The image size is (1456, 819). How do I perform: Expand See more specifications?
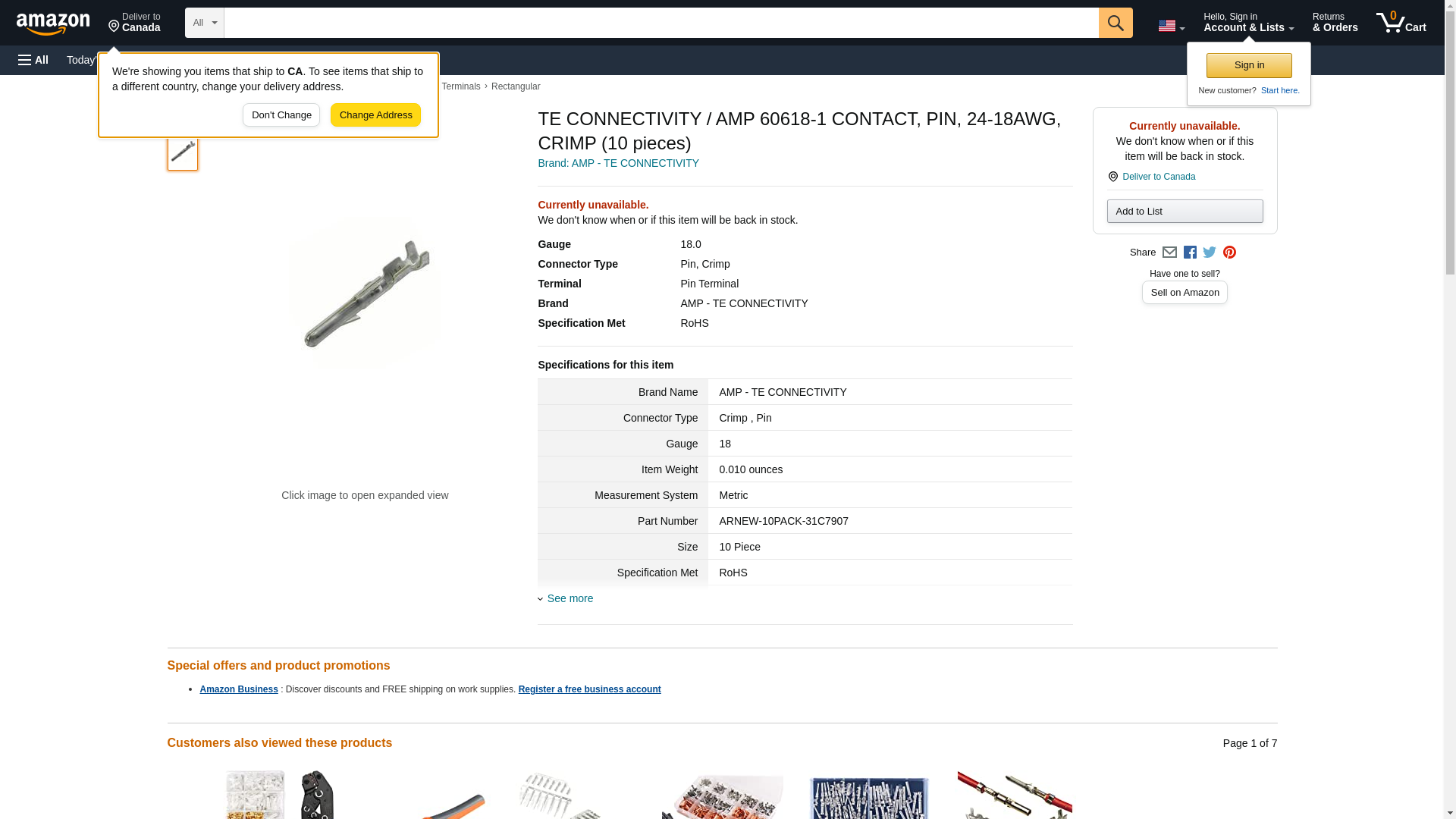570,598
